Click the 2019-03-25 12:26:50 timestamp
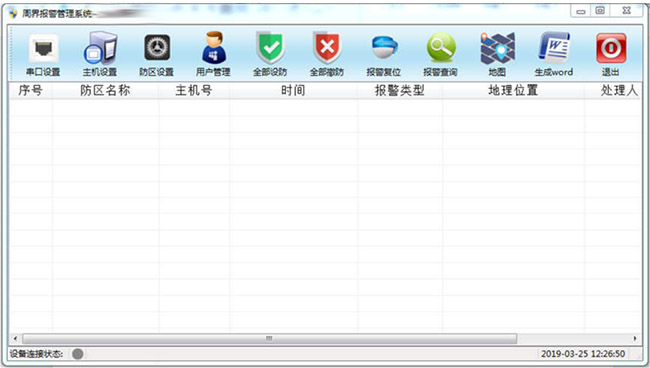This screenshot has width=650, height=368. (x=583, y=354)
